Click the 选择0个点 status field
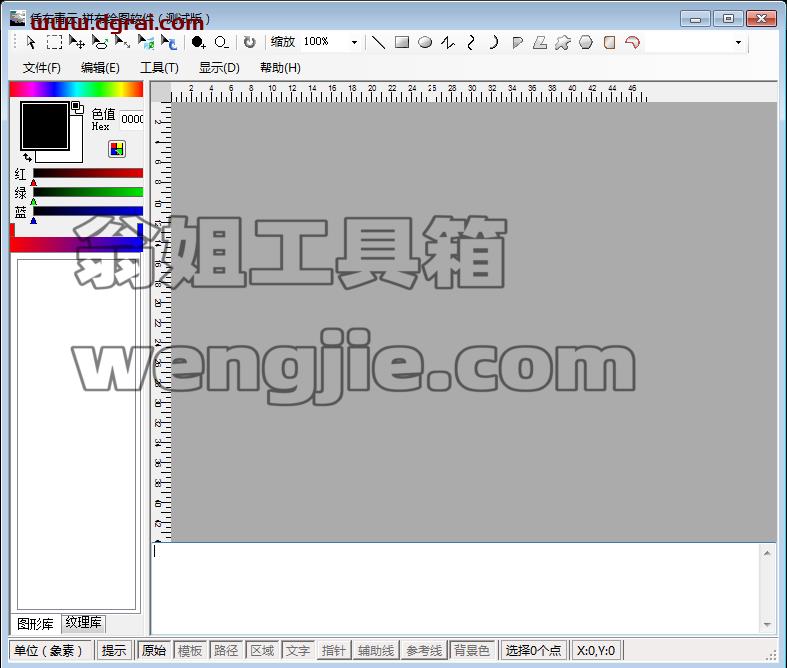787x668 pixels. click(533, 650)
